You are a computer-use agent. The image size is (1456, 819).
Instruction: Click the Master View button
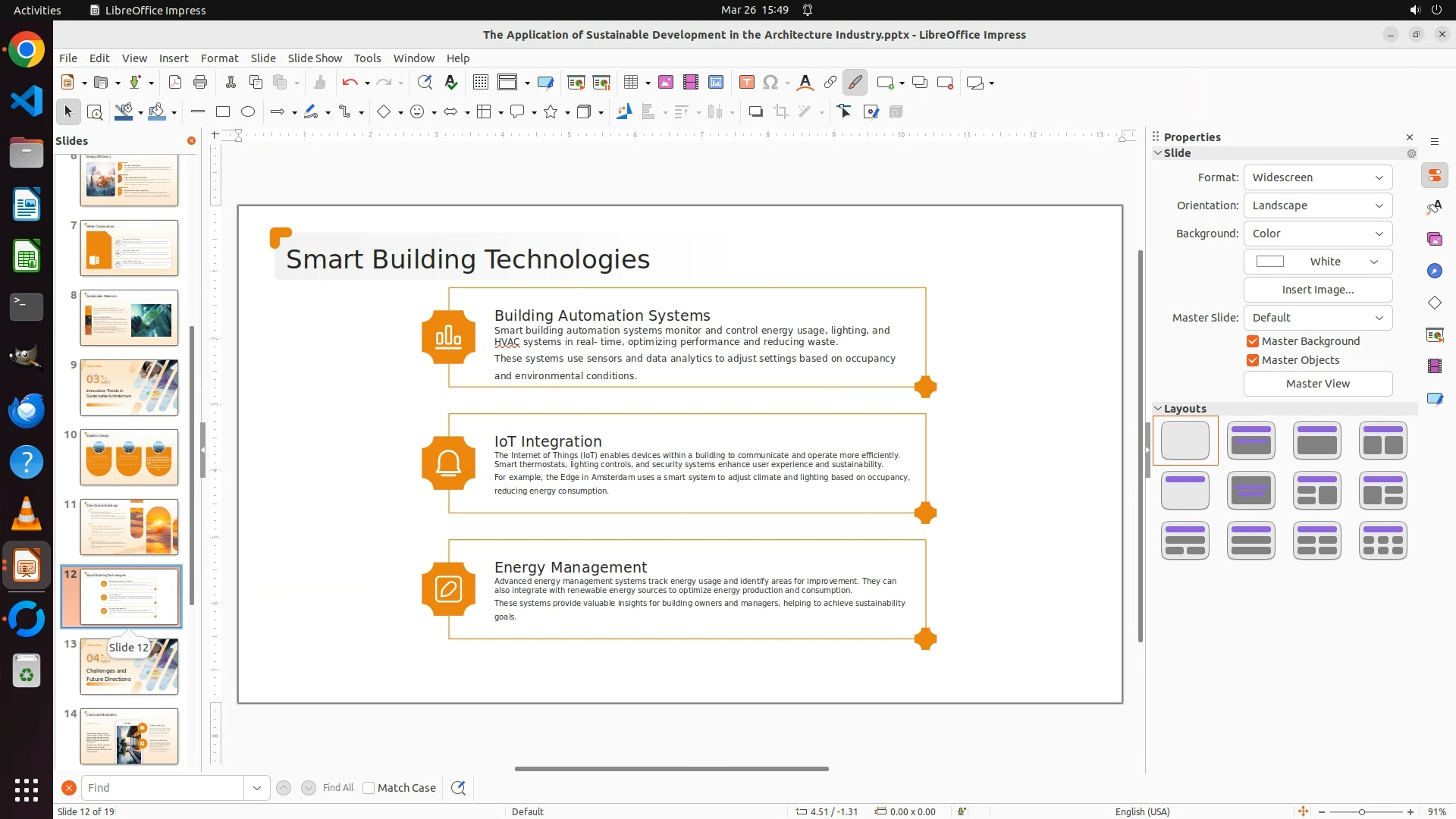pos(1317,384)
